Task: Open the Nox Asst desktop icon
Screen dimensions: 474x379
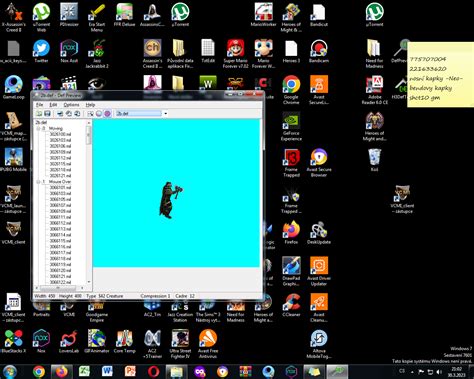Action: click(x=69, y=51)
